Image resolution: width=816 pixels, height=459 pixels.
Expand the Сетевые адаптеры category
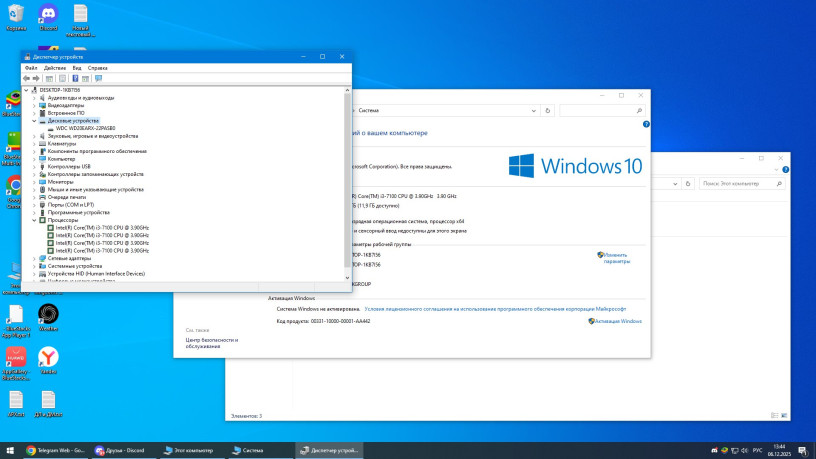pos(34,258)
